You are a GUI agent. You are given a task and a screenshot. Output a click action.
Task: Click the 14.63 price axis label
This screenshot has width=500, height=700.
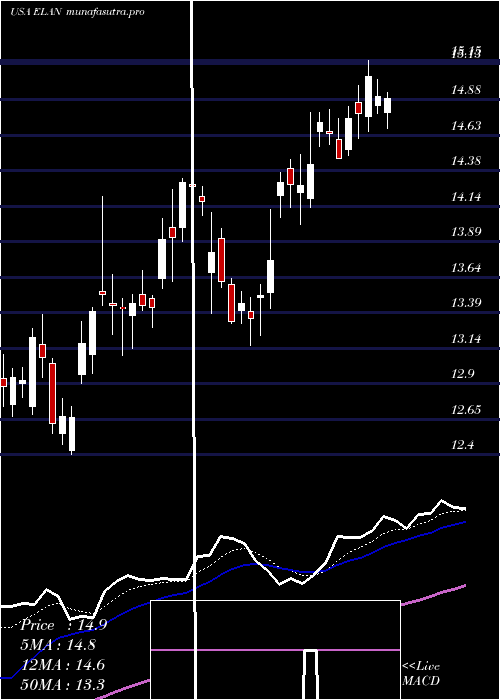coord(466,126)
